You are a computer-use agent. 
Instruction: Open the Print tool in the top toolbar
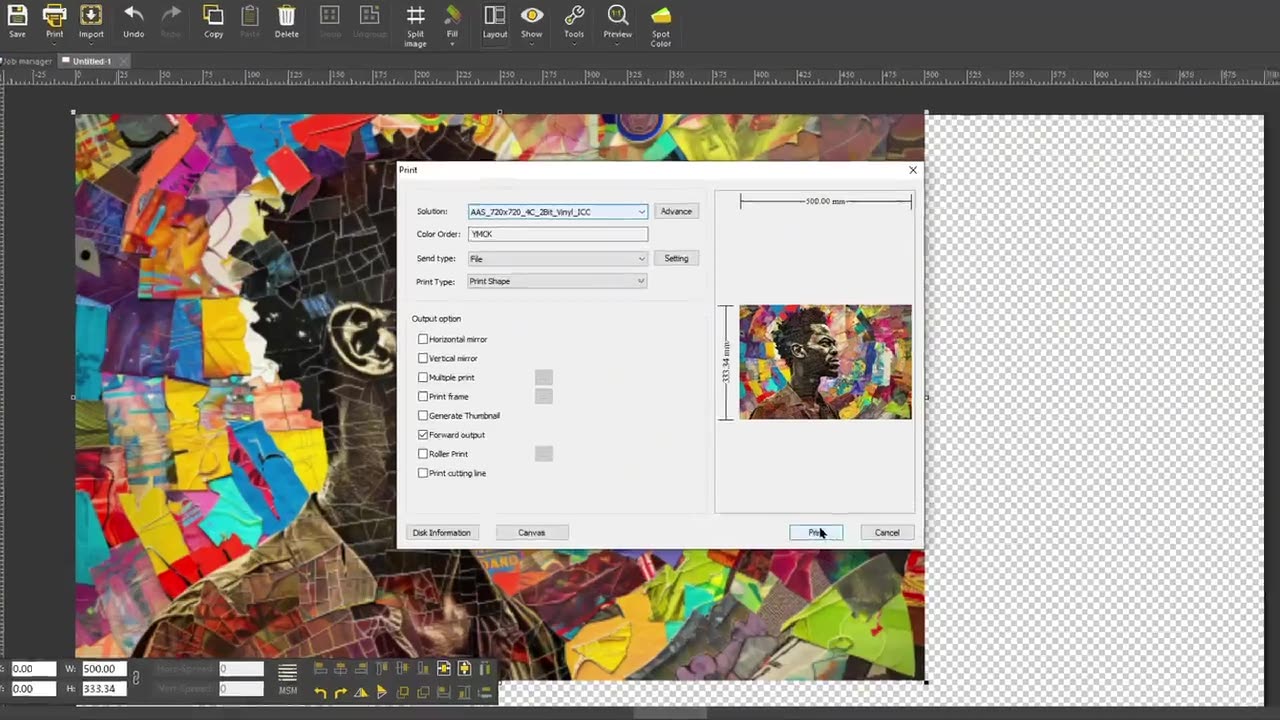54,21
